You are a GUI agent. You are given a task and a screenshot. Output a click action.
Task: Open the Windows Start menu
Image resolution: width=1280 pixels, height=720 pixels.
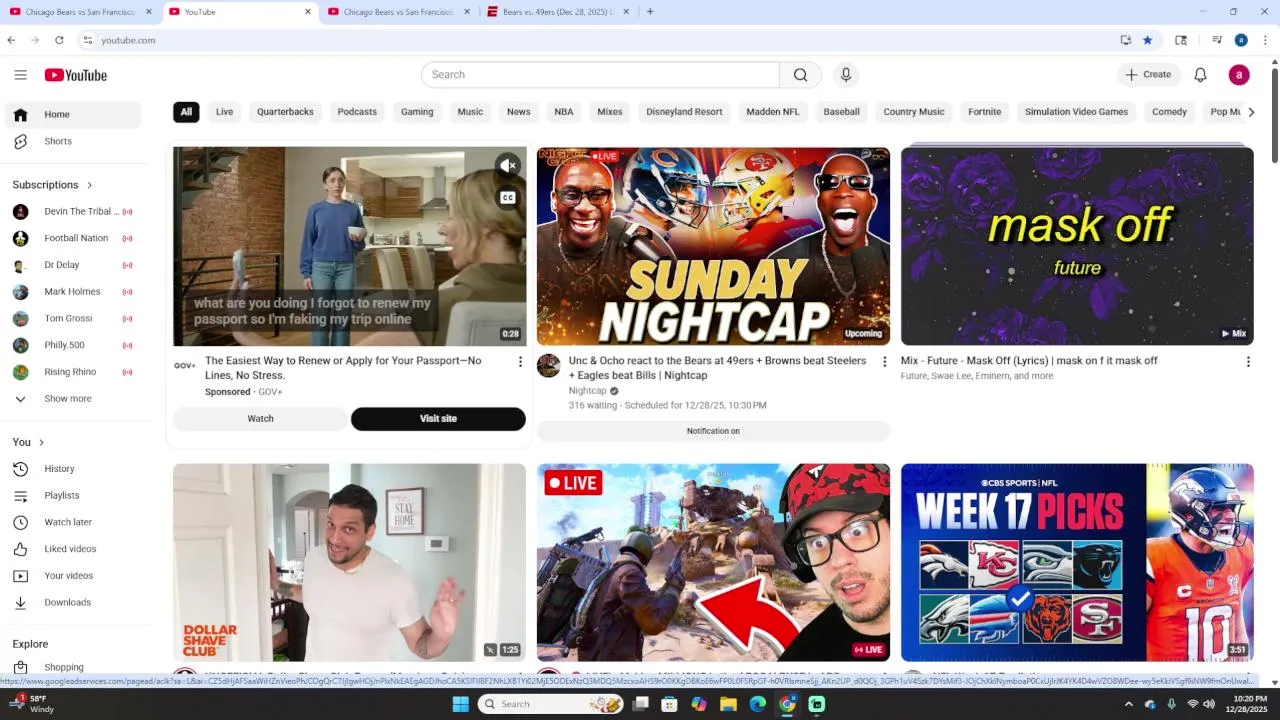[x=461, y=704]
